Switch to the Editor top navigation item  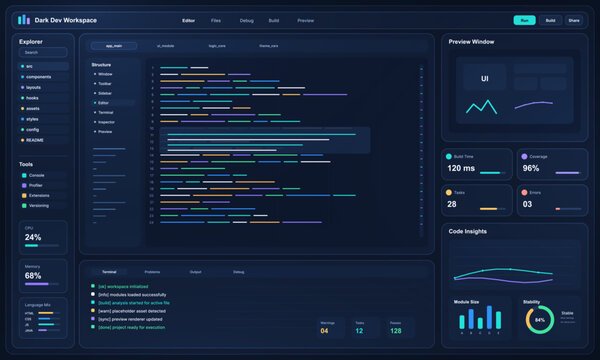click(188, 20)
